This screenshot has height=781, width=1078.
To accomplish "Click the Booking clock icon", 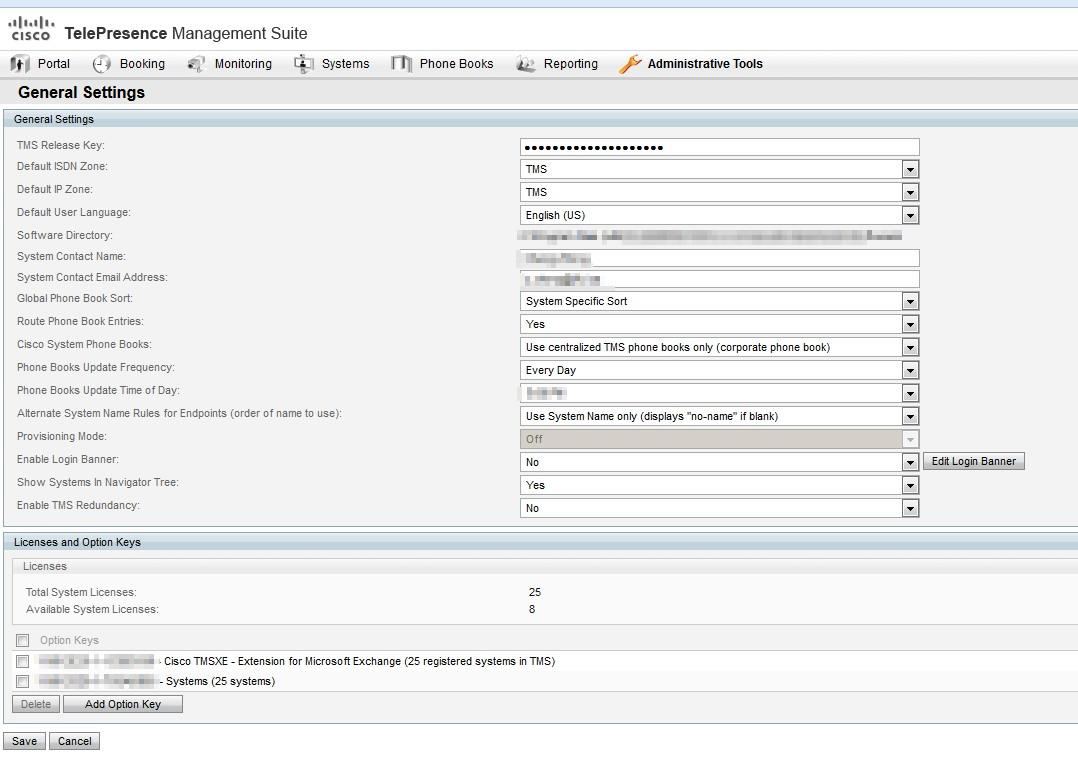I will click(x=101, y=64).
